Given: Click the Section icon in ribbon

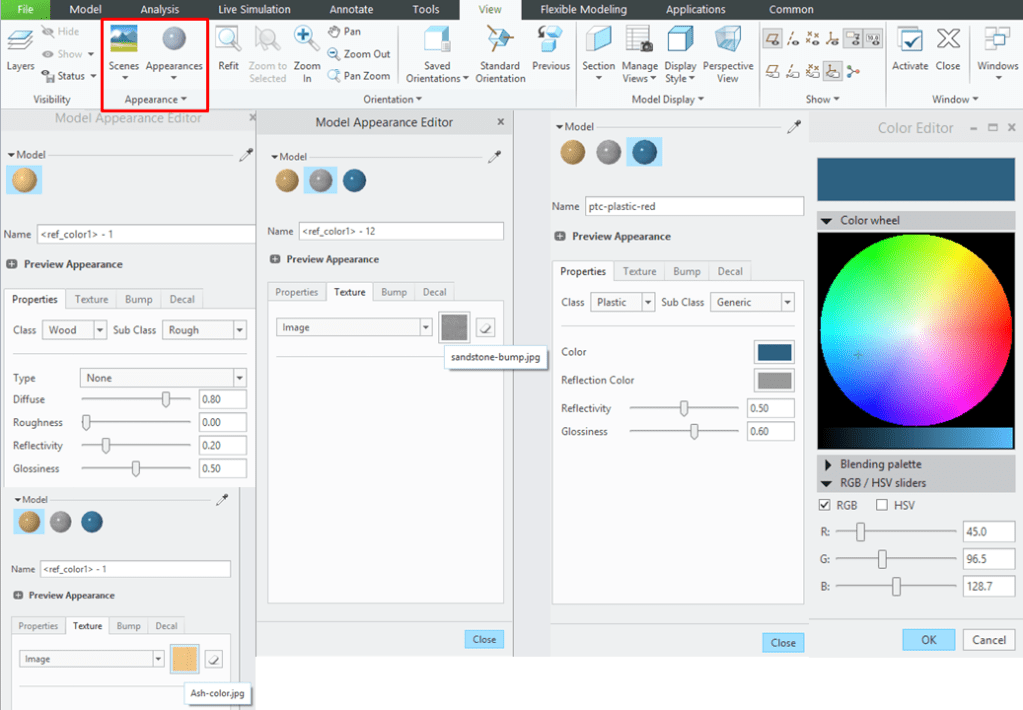Looking at the screenshot, I should point(598,42).
